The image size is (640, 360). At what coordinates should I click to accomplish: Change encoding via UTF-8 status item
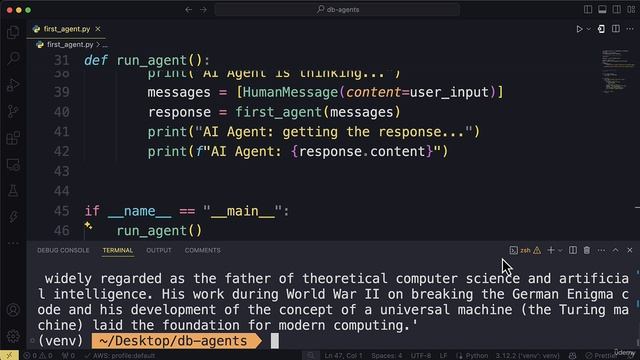[421, 356]
